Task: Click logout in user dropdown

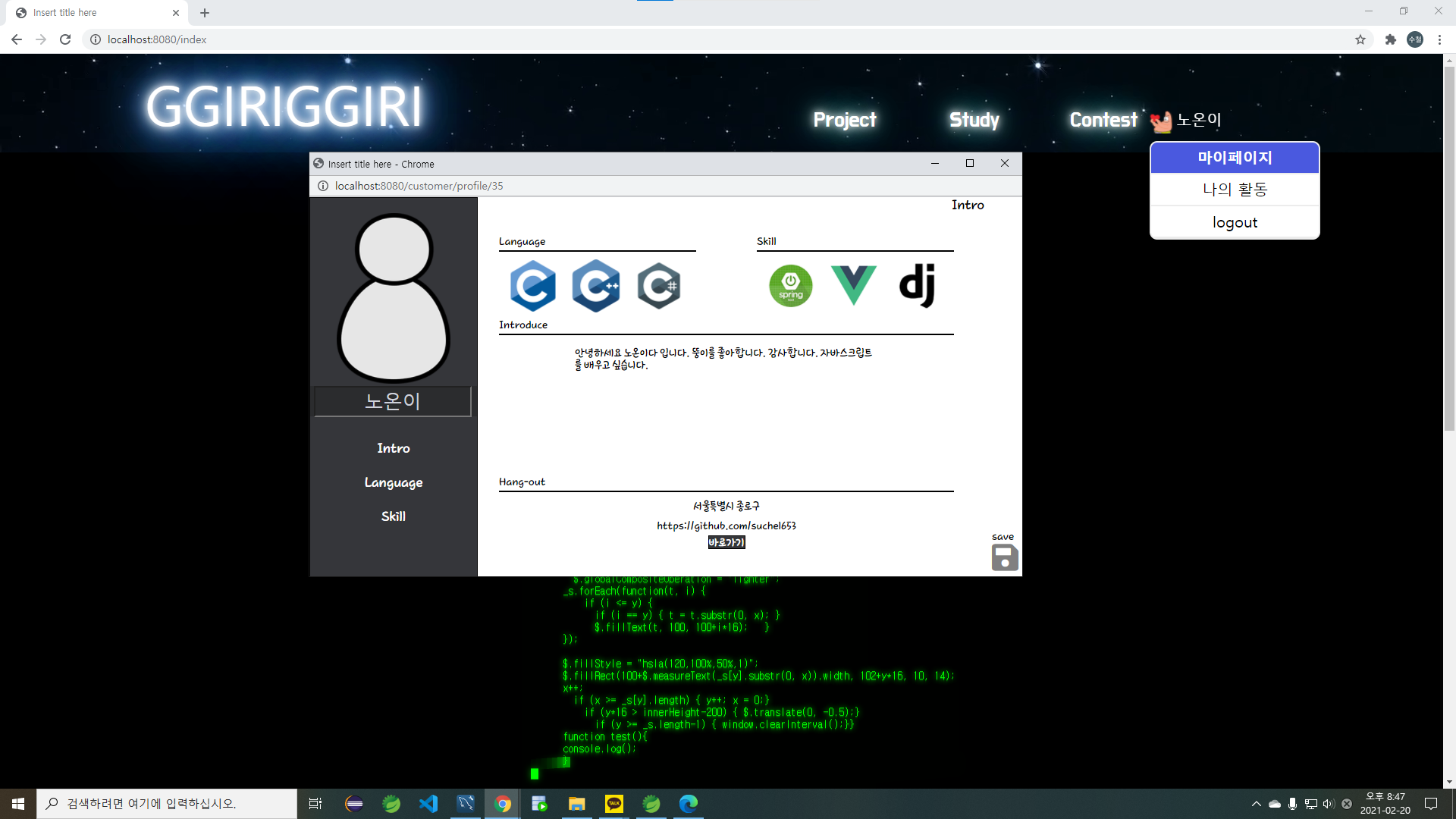Action: click(x=1235, y=222)
